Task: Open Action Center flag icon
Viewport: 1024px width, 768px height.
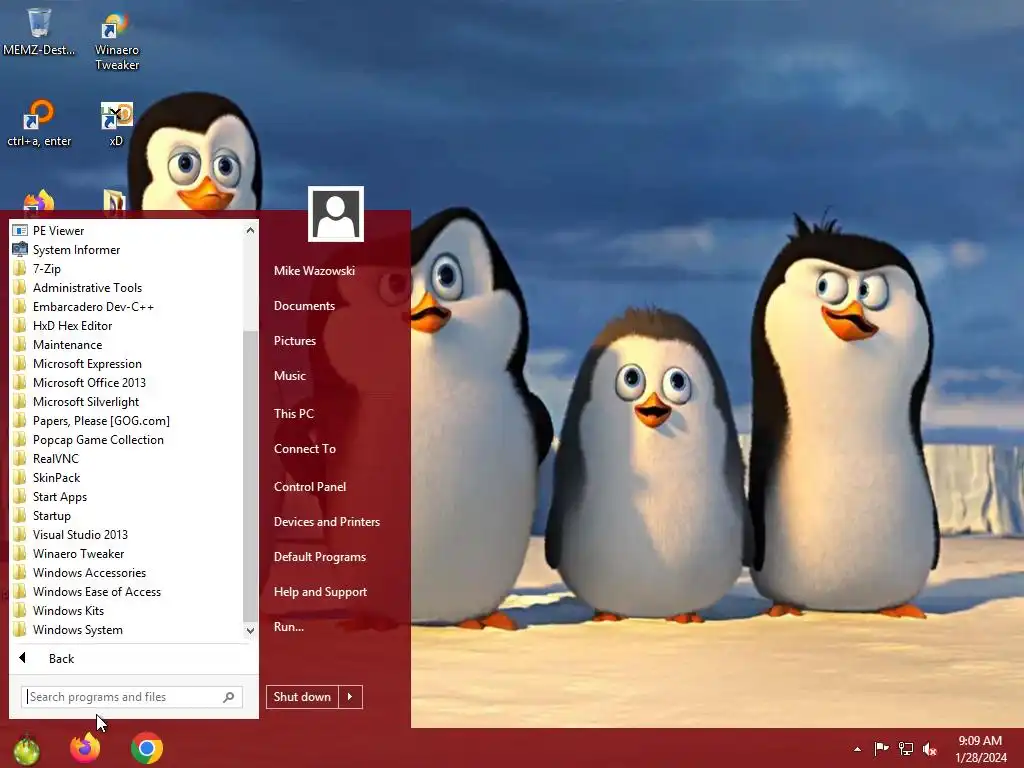Action: (881, 748)
